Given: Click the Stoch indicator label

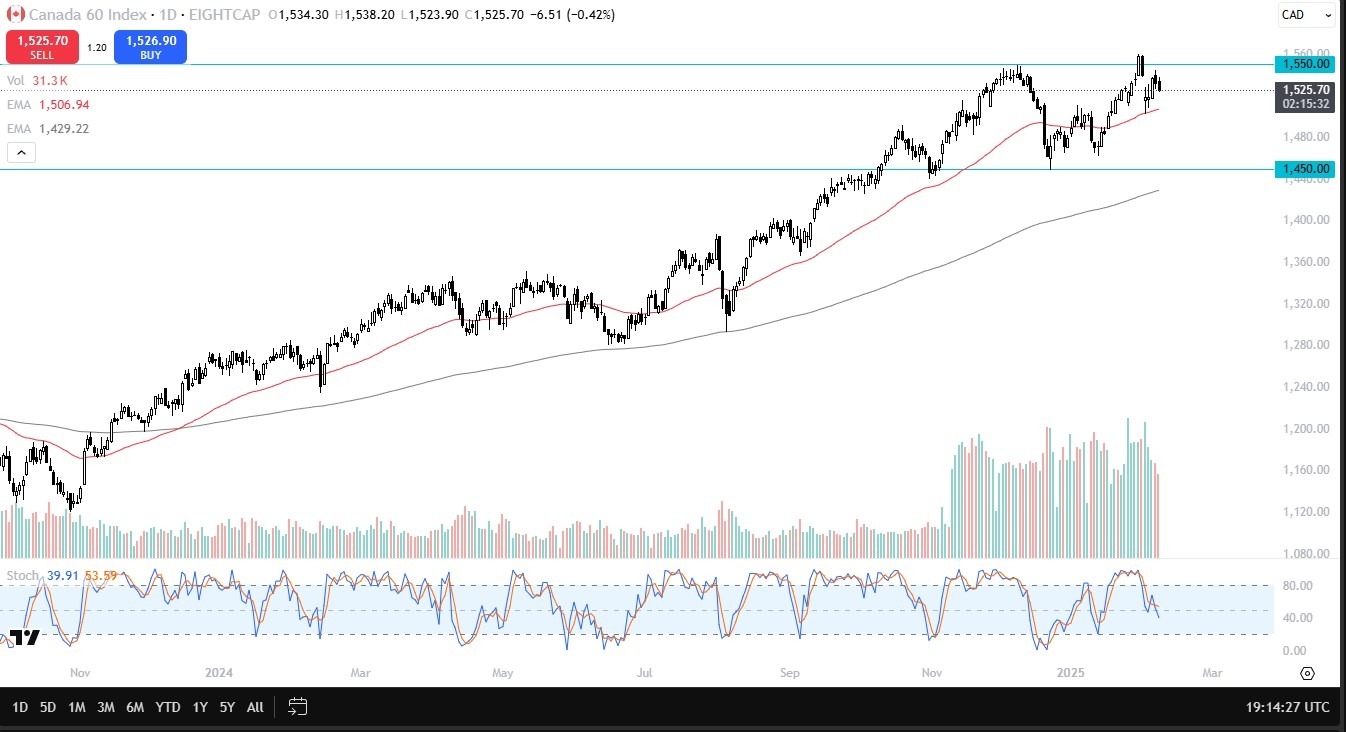Looking at the screenshot, I should [x=24, y=575].
